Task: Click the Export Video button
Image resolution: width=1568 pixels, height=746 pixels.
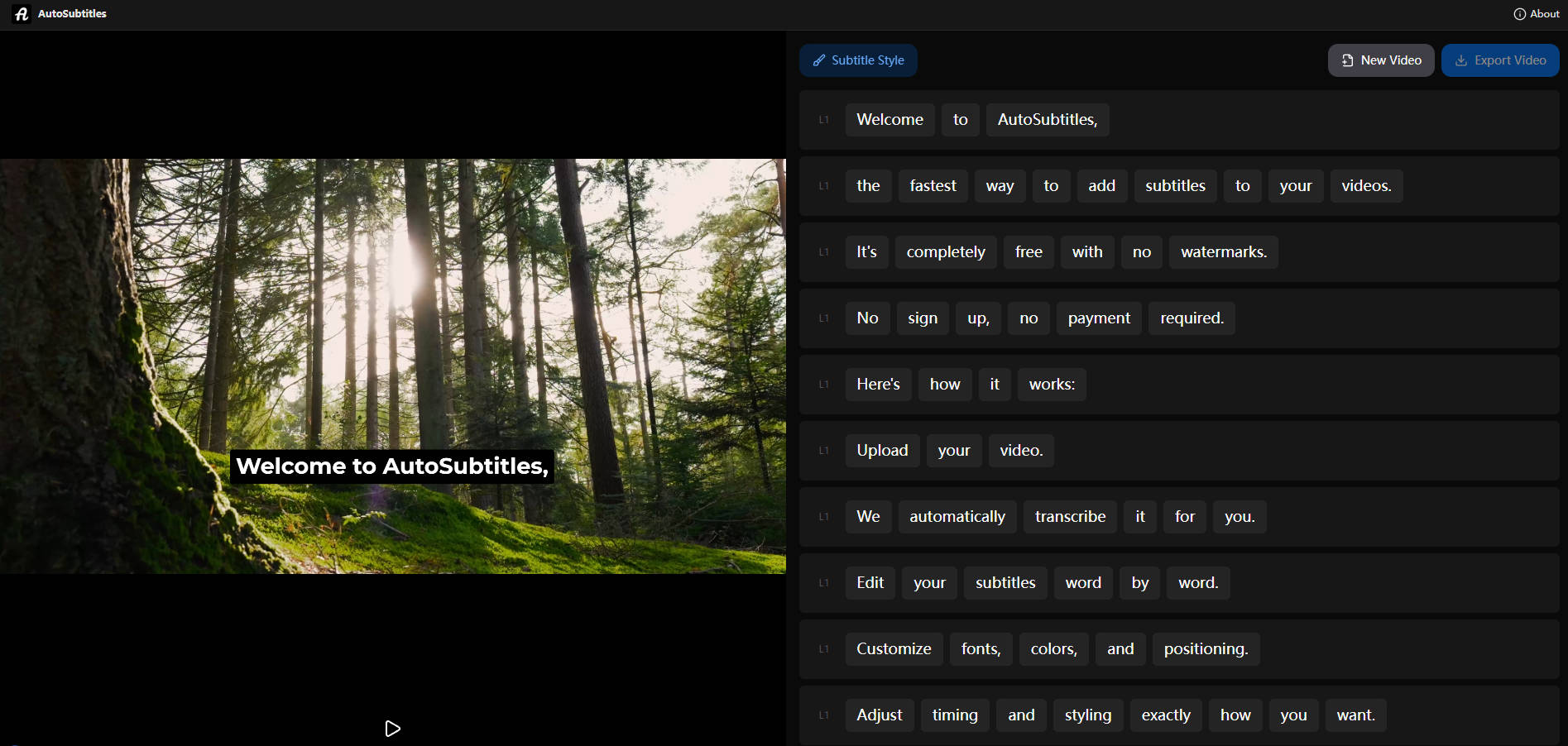Action: click(1500, 60)
